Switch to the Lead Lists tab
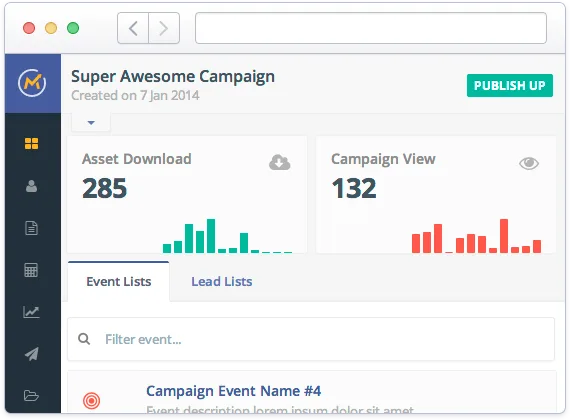The width and height of the screenshot is (570, 420). click(x=222, y=281)
